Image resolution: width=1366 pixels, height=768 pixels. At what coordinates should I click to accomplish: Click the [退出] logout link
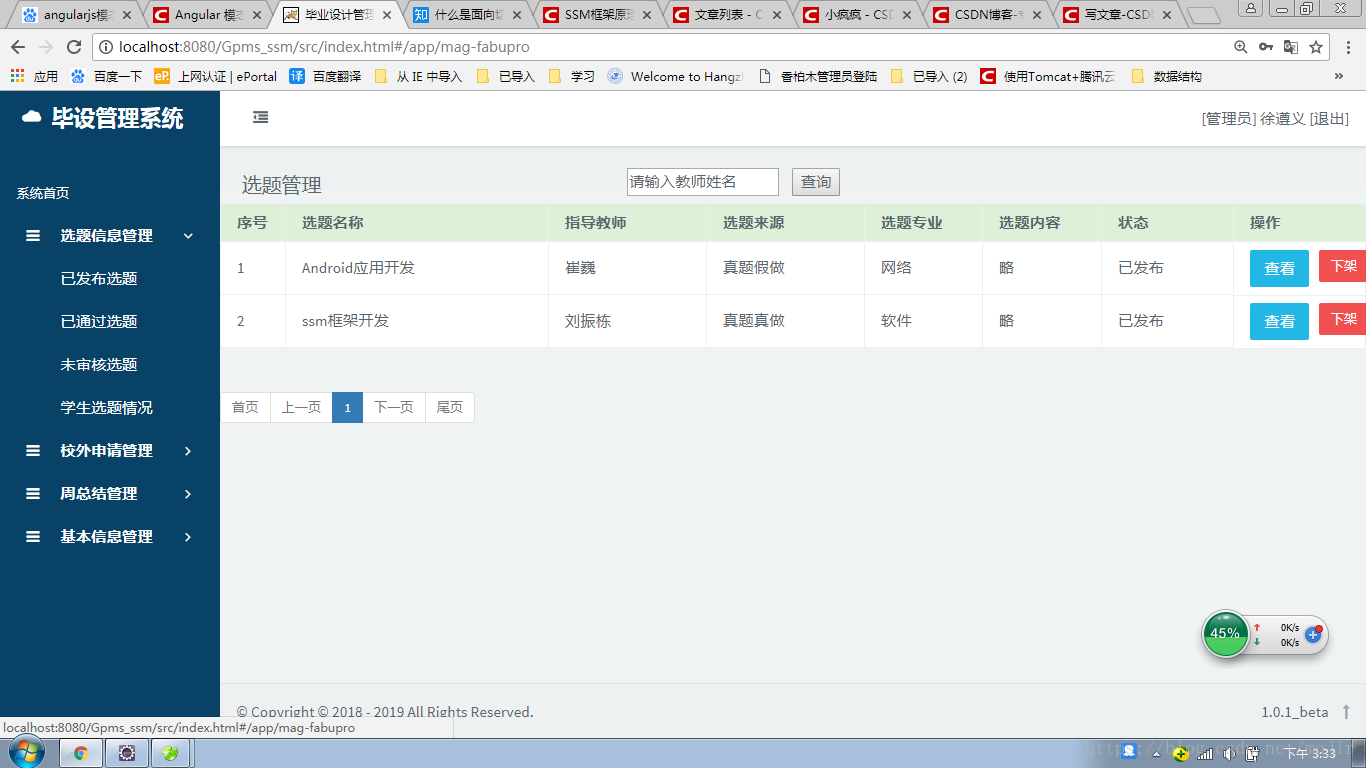click(x=1329, y=118)
